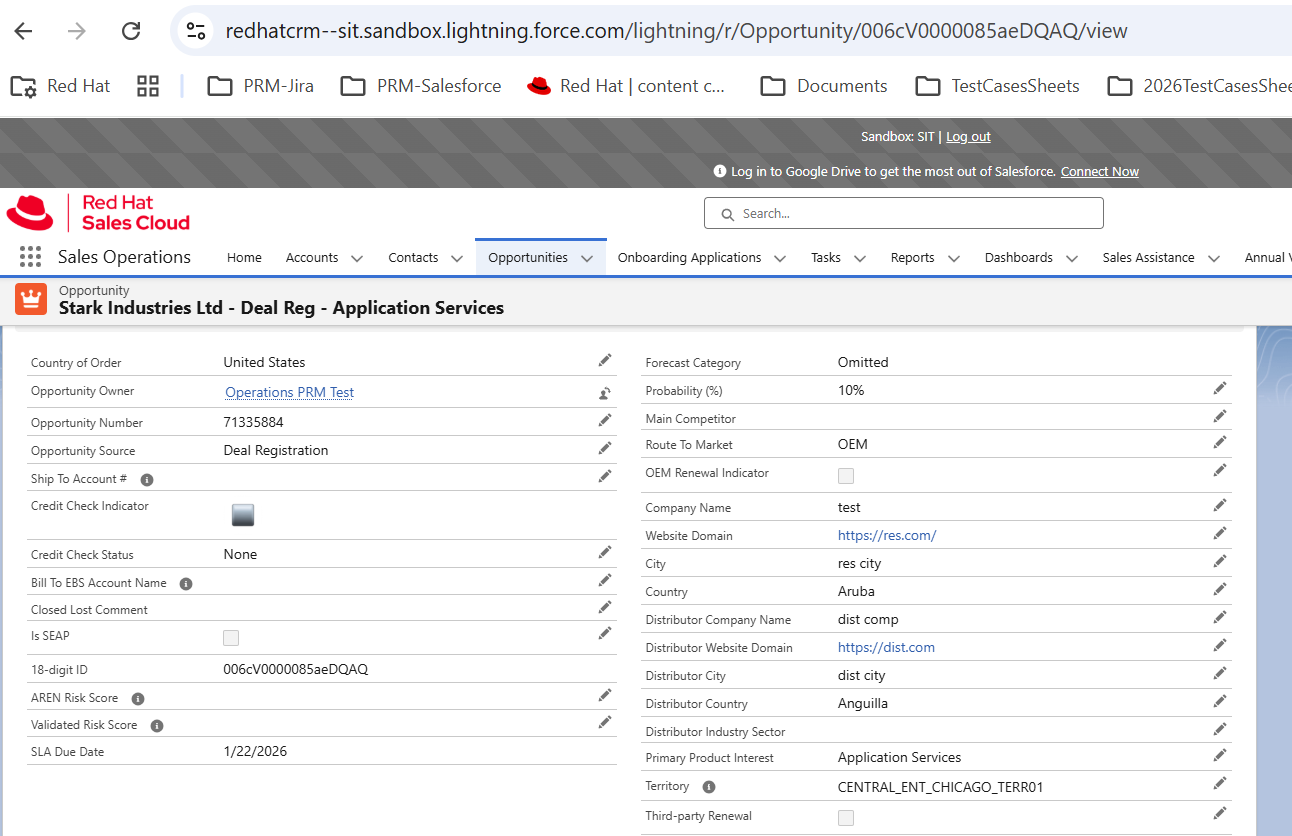1292x836 pixels.
Task: Expand the Accounts tab dropdown chevron
Action: click(x=357, y=258)
